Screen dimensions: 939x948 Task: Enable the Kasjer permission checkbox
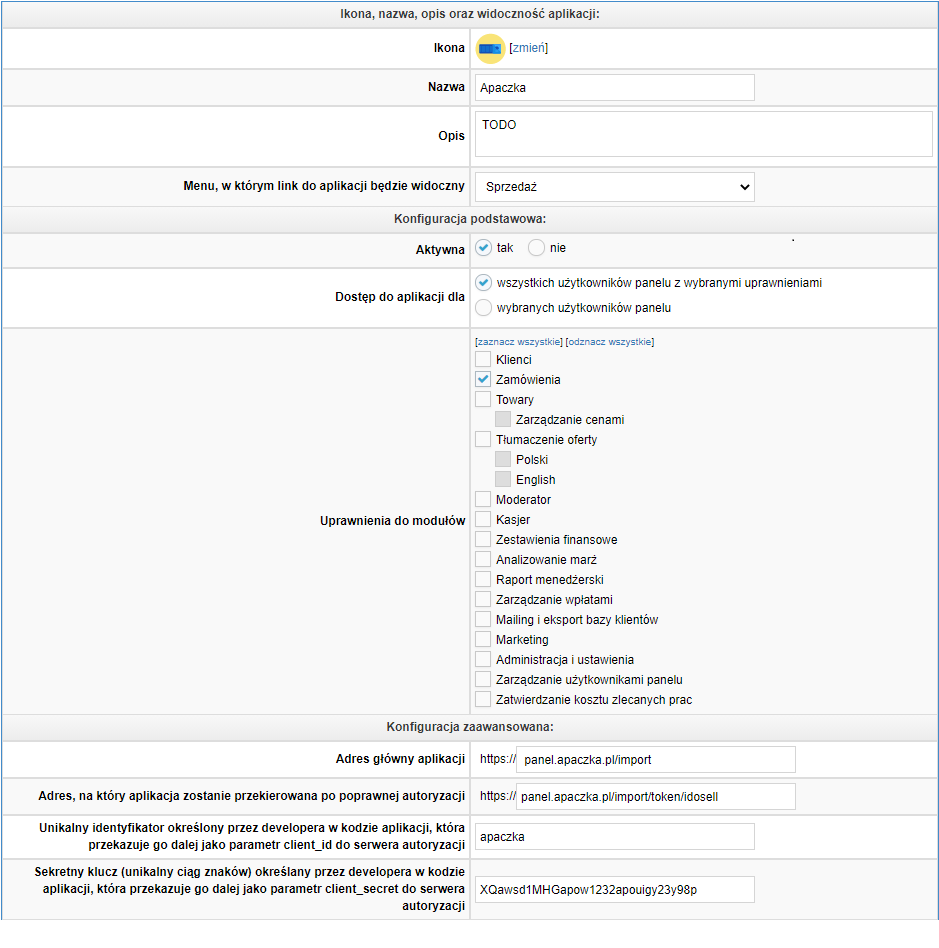483,520
